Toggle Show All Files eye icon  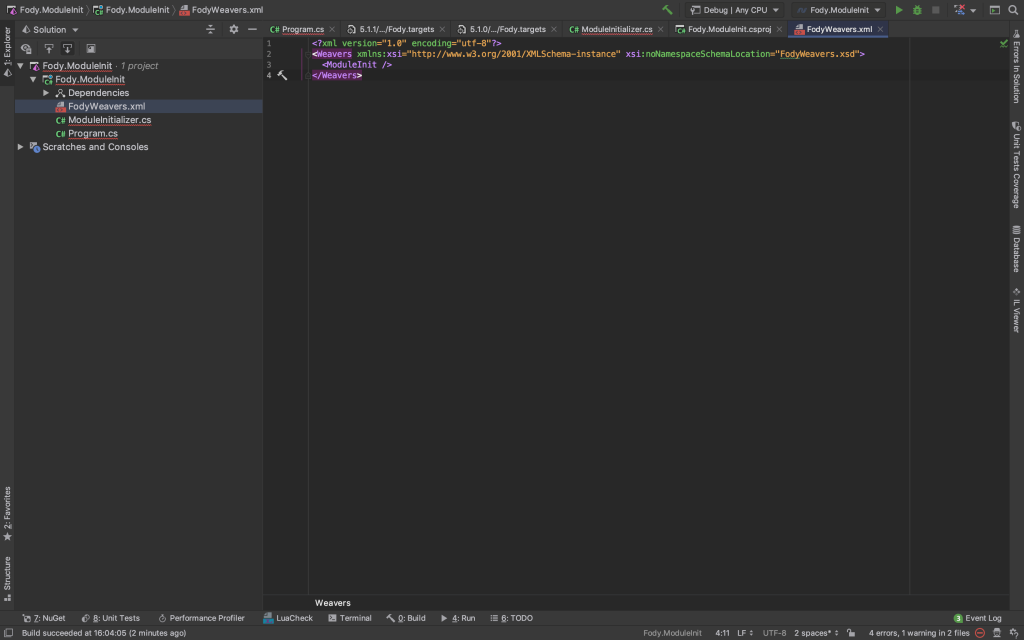point(26,48)
